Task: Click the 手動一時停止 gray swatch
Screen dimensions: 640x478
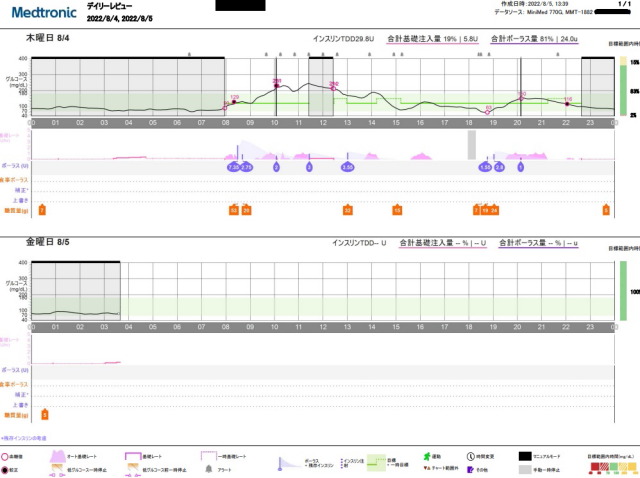Action: (x=525, y=469)
